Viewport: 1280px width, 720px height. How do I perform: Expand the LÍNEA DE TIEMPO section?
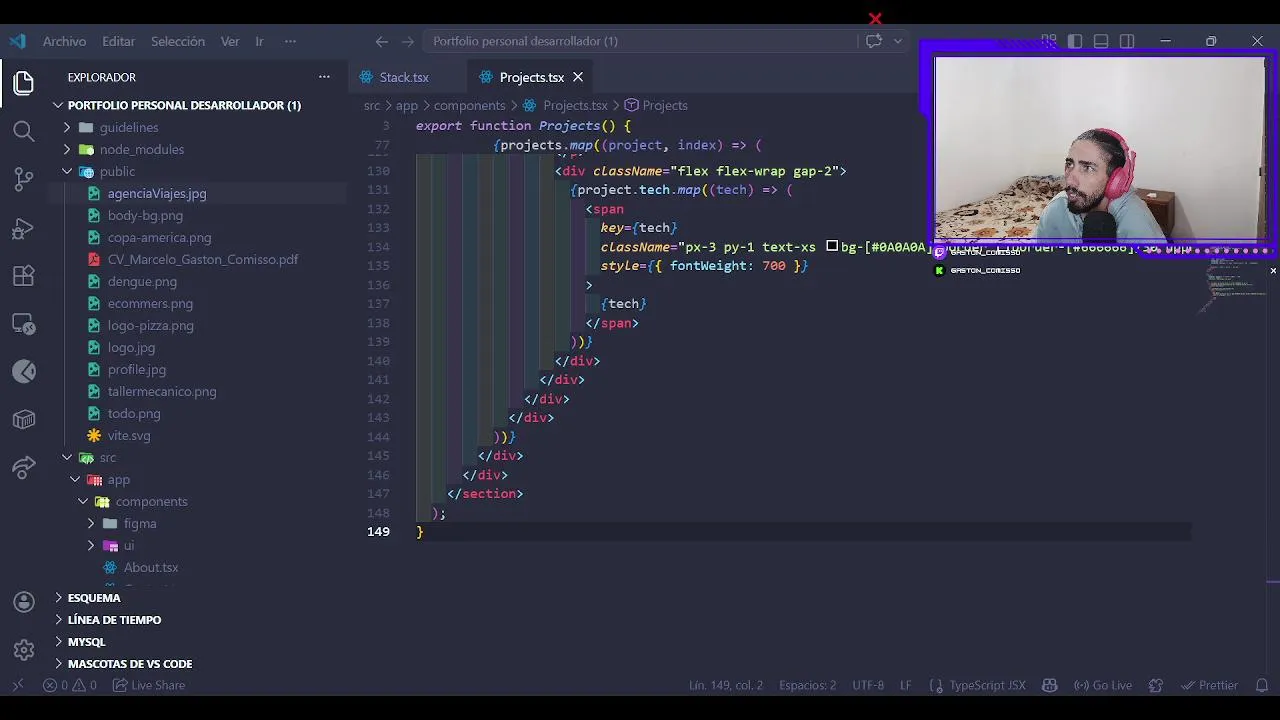tap(58, 620)
